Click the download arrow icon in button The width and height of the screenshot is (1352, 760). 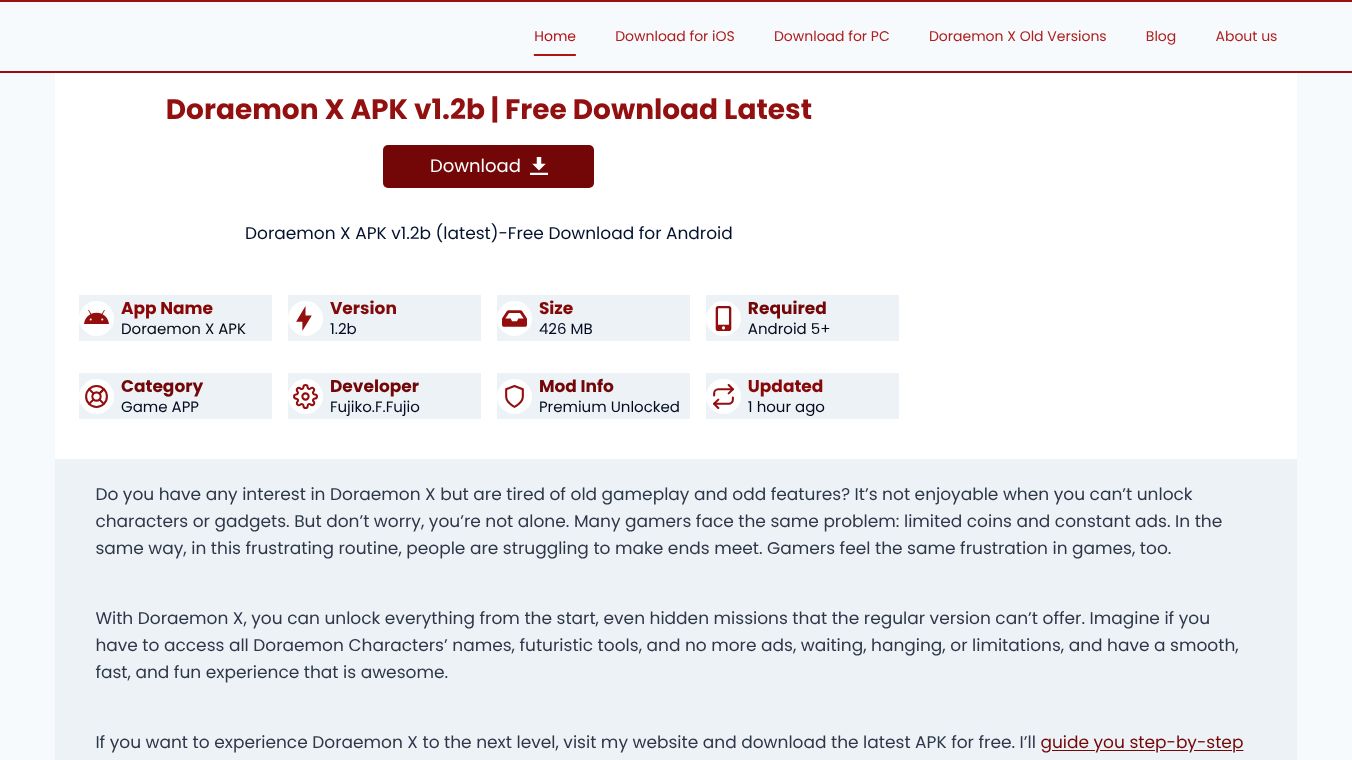[539, 166]
